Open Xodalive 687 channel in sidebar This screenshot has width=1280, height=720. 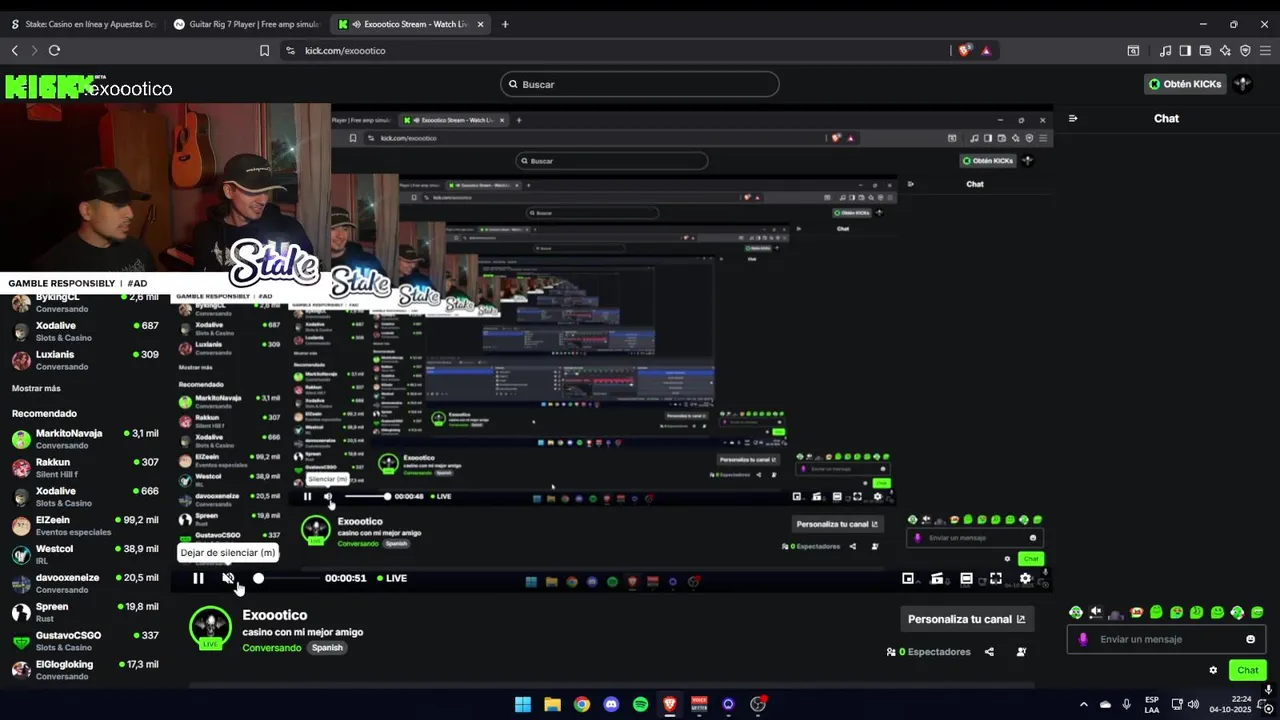(85, 331)
